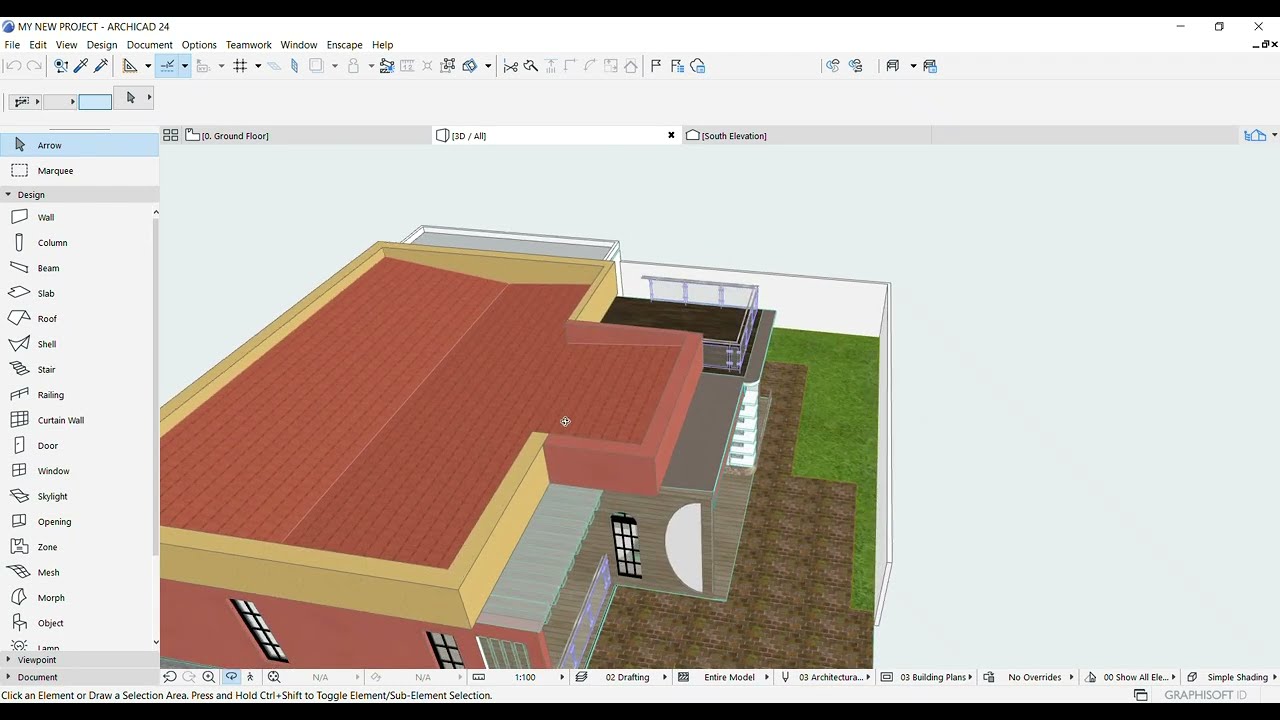The image size is (1280, 720).
Task: Open the Help menu
Action: point(382,45)
